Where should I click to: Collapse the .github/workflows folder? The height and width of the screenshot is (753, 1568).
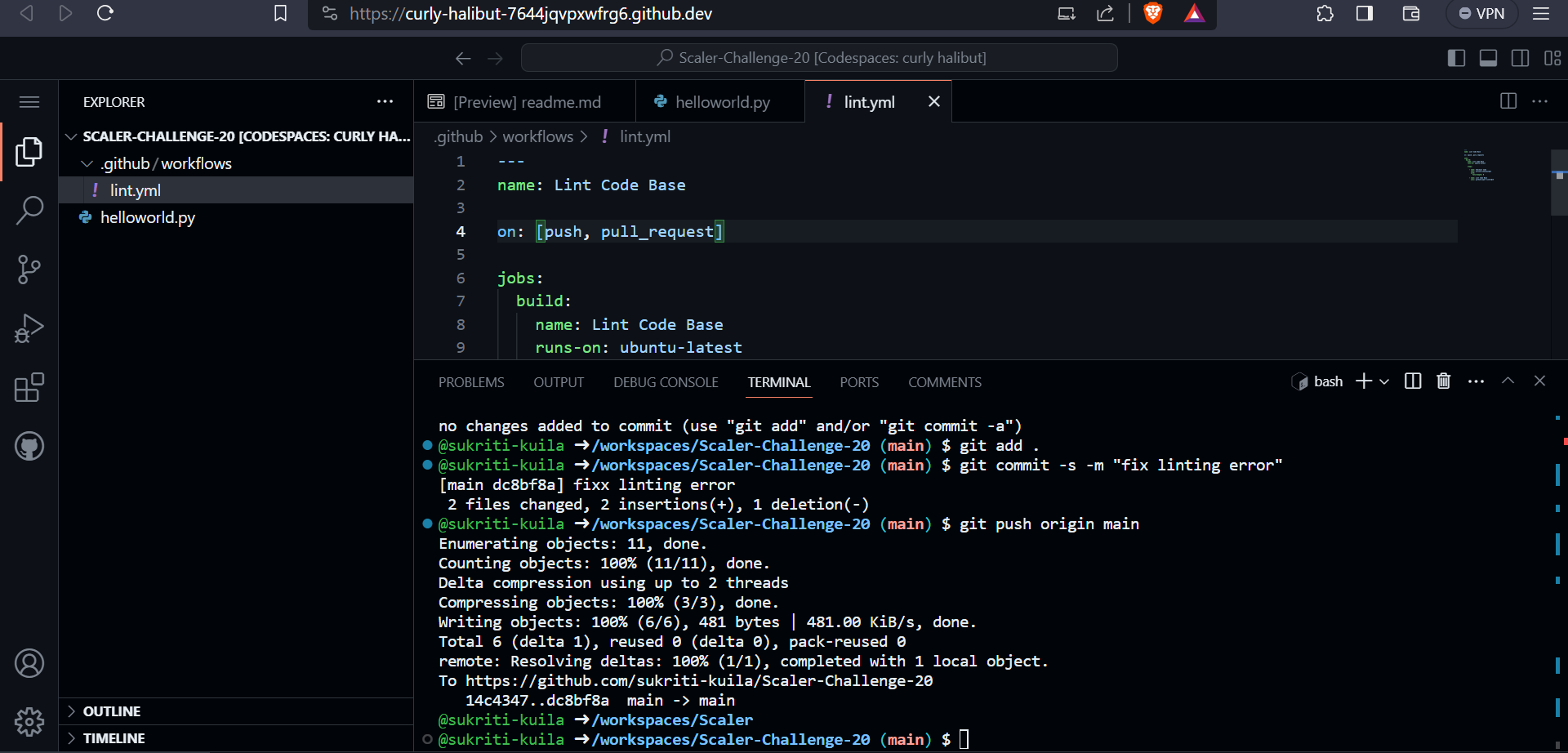87,163
